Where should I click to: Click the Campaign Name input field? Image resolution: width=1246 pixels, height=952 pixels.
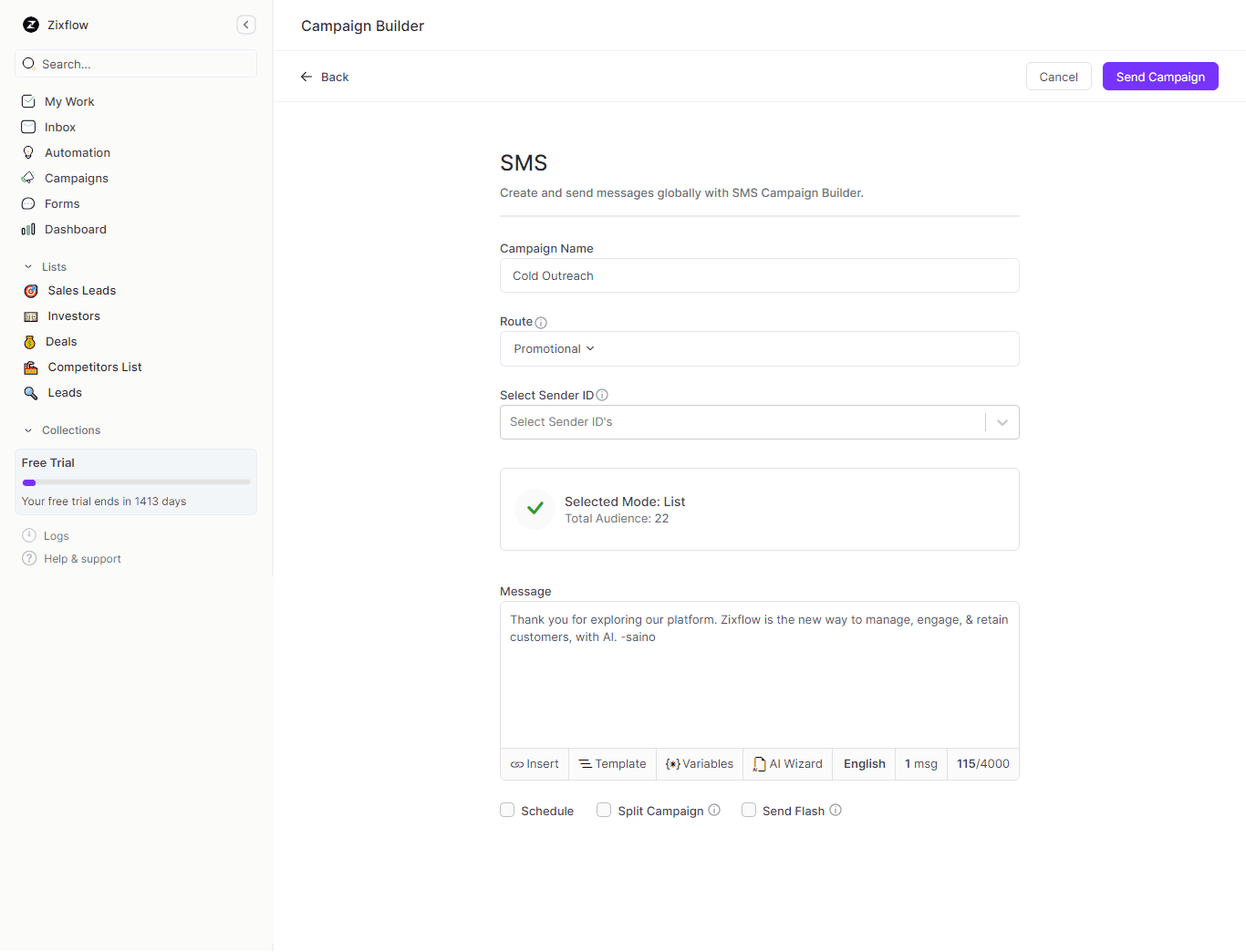pos(759,275)
